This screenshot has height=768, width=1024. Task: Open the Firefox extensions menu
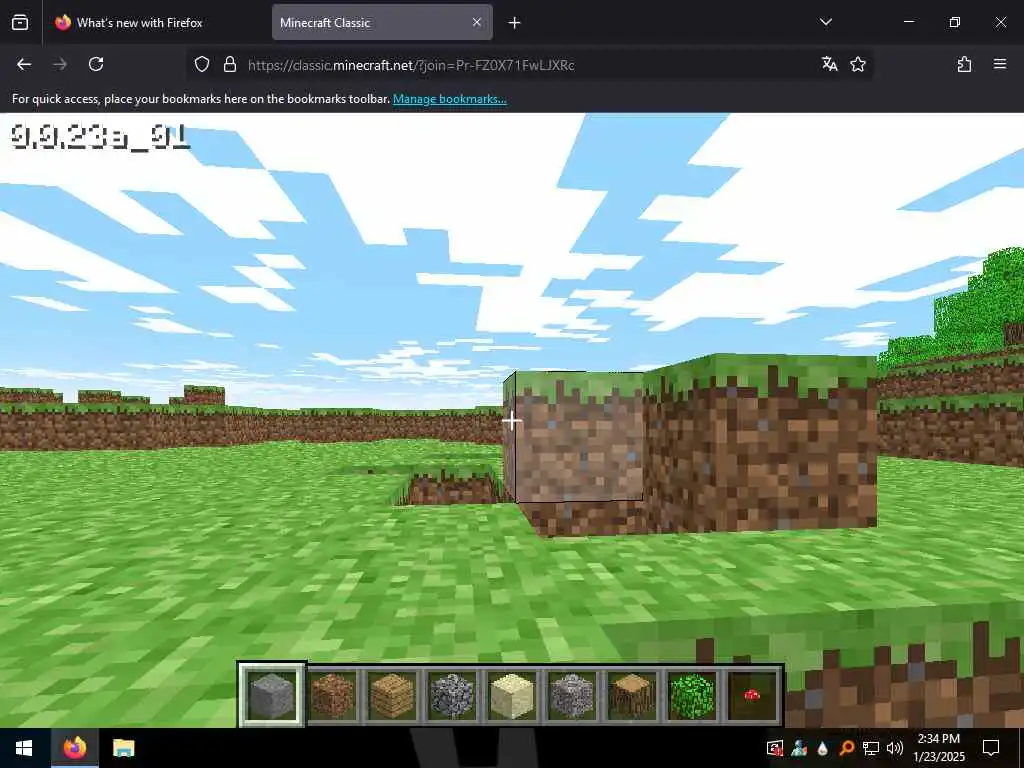[965, 64]
